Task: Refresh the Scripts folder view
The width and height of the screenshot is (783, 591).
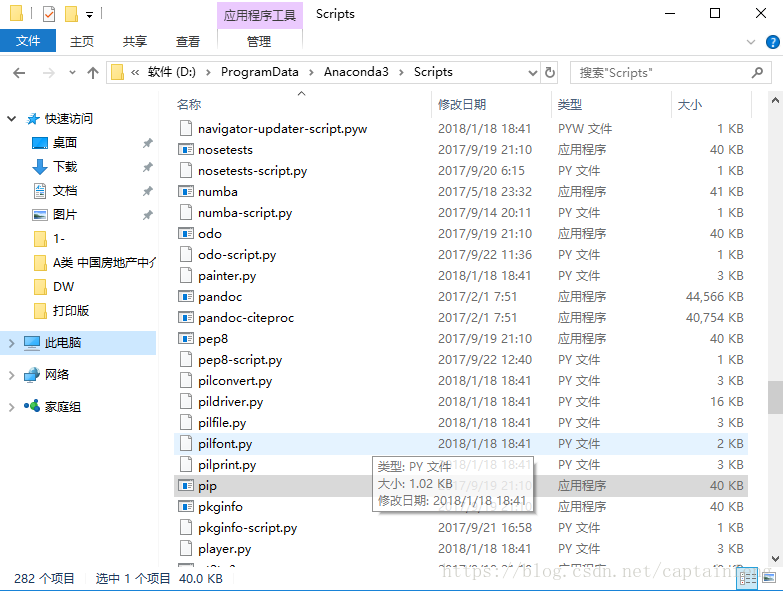Action: click(549, 73)
